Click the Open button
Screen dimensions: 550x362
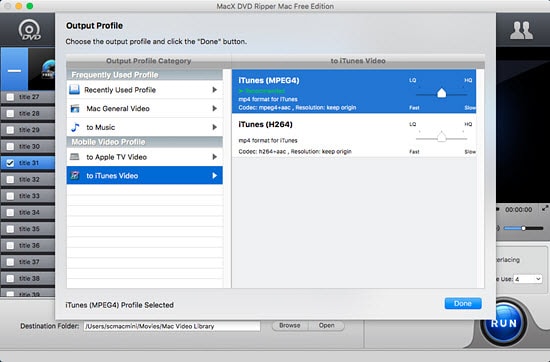coord(327,326)
